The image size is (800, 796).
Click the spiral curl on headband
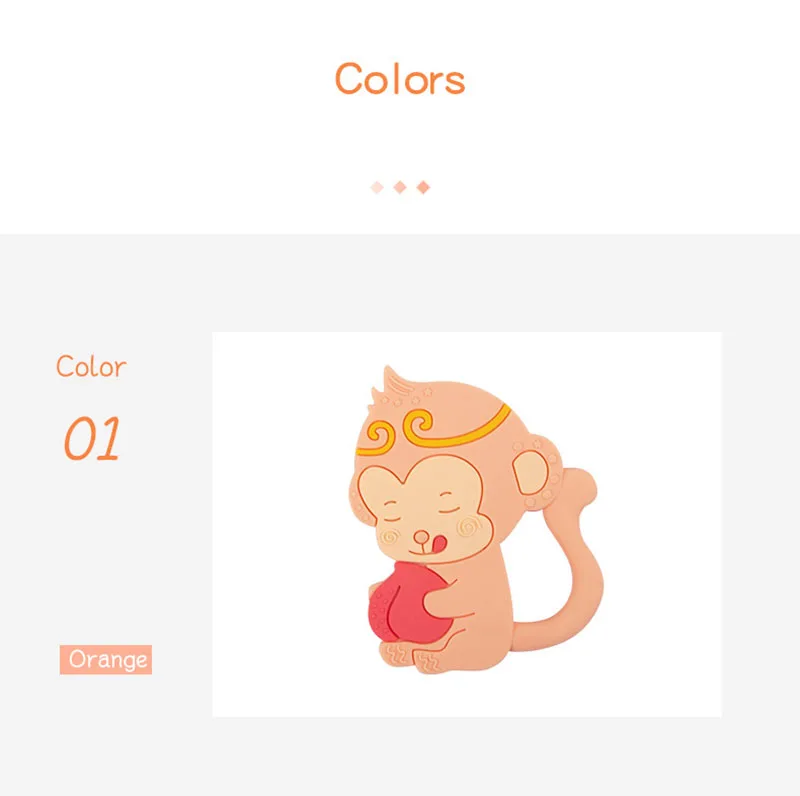pyautogui.click(x=418, y=424)
